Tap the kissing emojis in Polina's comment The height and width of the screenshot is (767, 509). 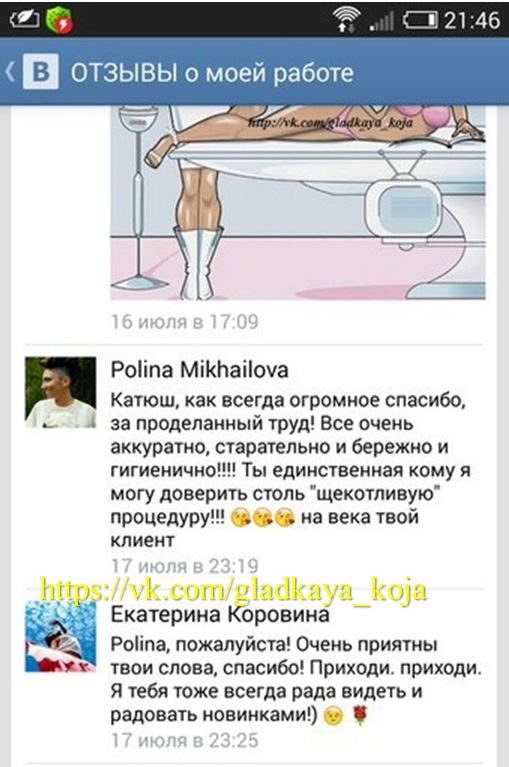(263, 518)
